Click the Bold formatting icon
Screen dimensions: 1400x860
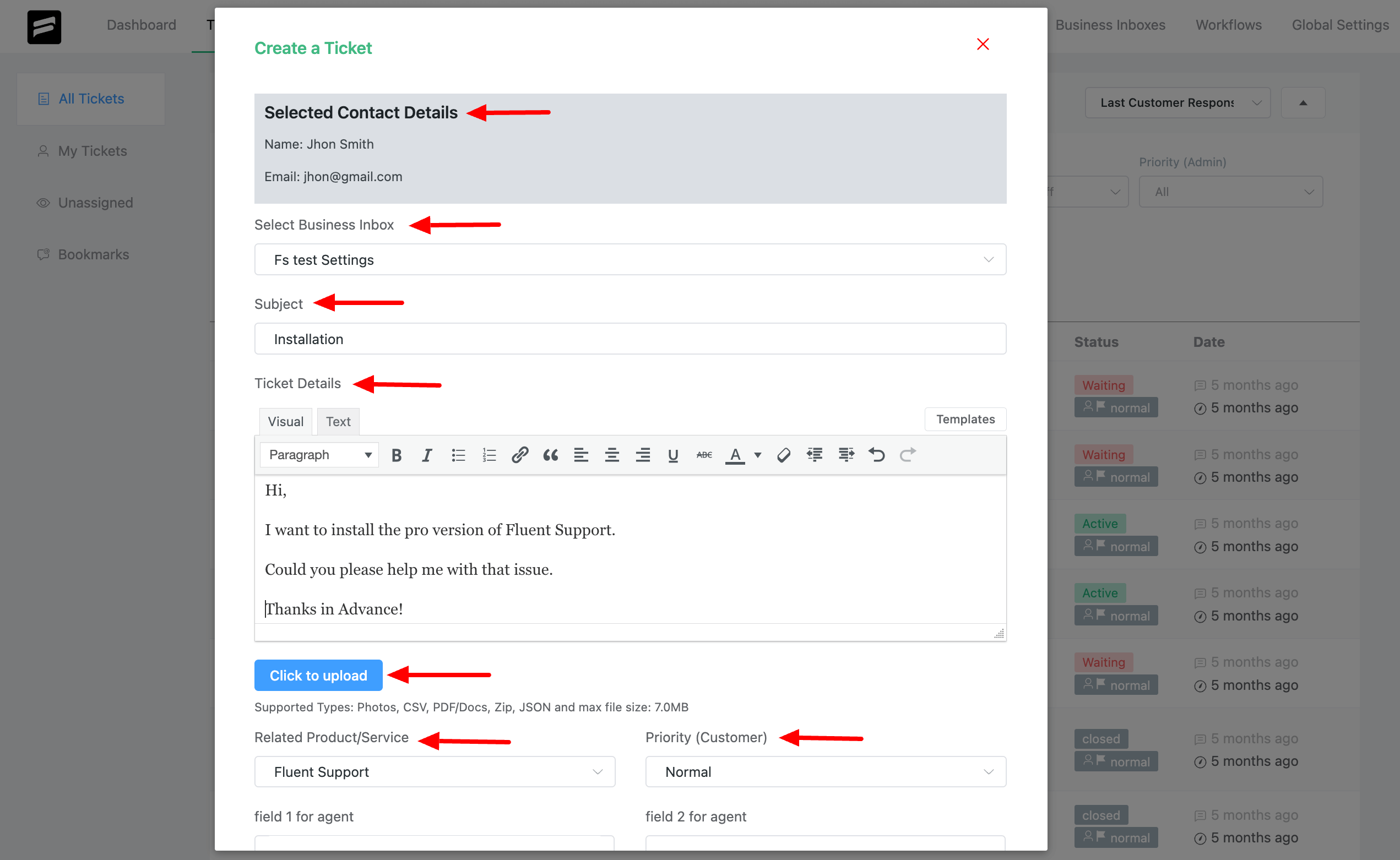(397, 455)
